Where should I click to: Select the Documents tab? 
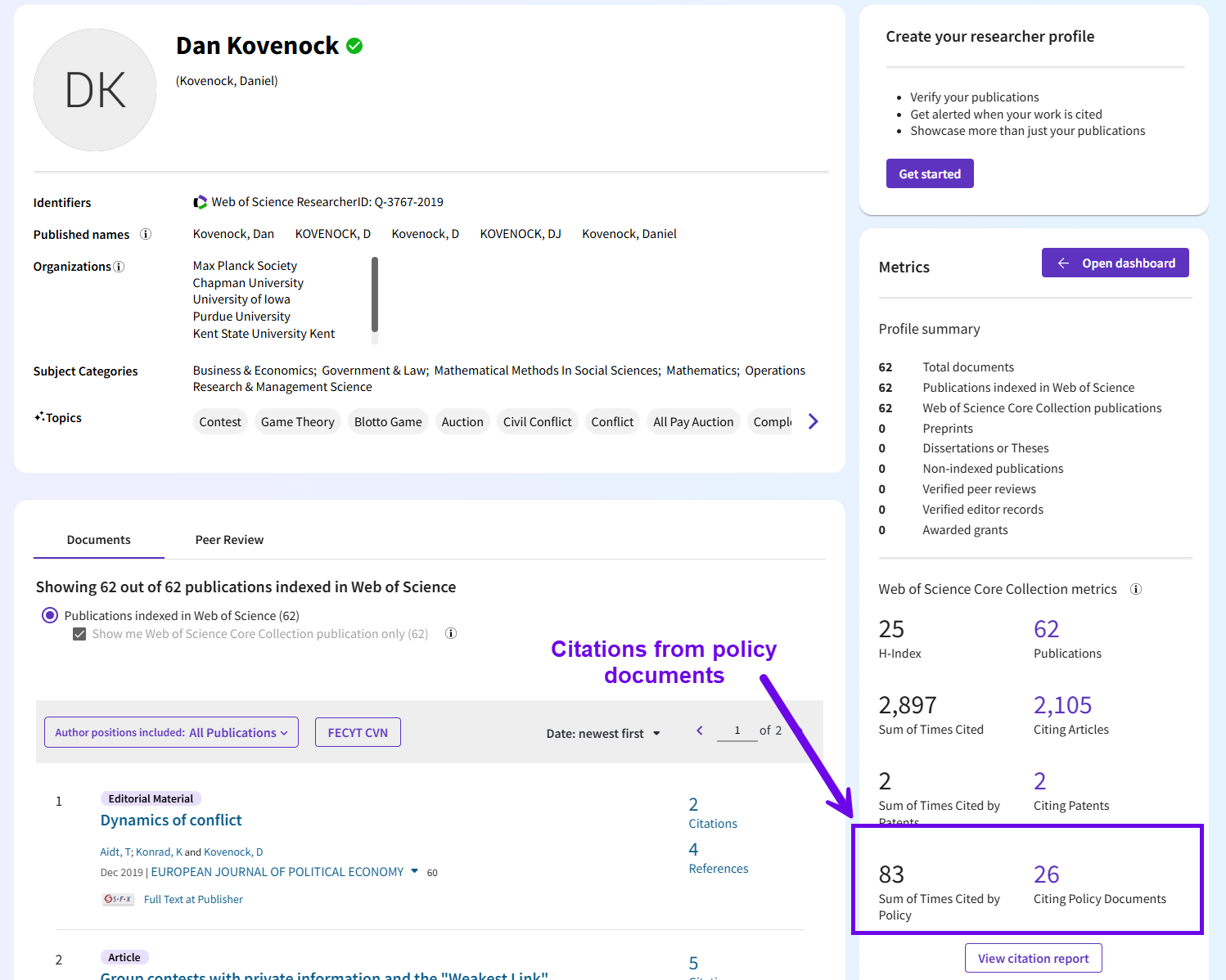(98, 540)
